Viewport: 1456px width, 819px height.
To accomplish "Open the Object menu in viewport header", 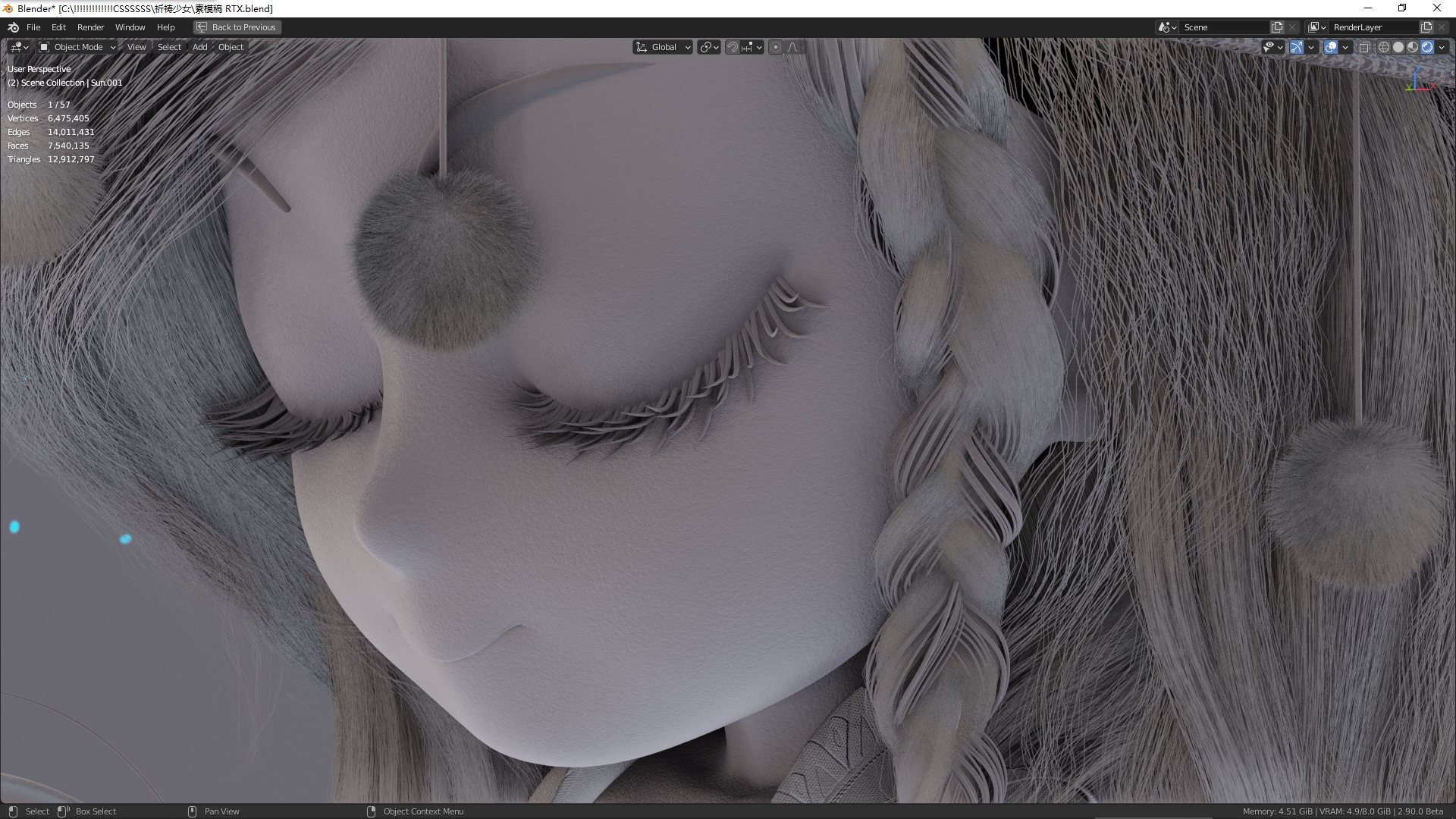I will click(231, 47).
